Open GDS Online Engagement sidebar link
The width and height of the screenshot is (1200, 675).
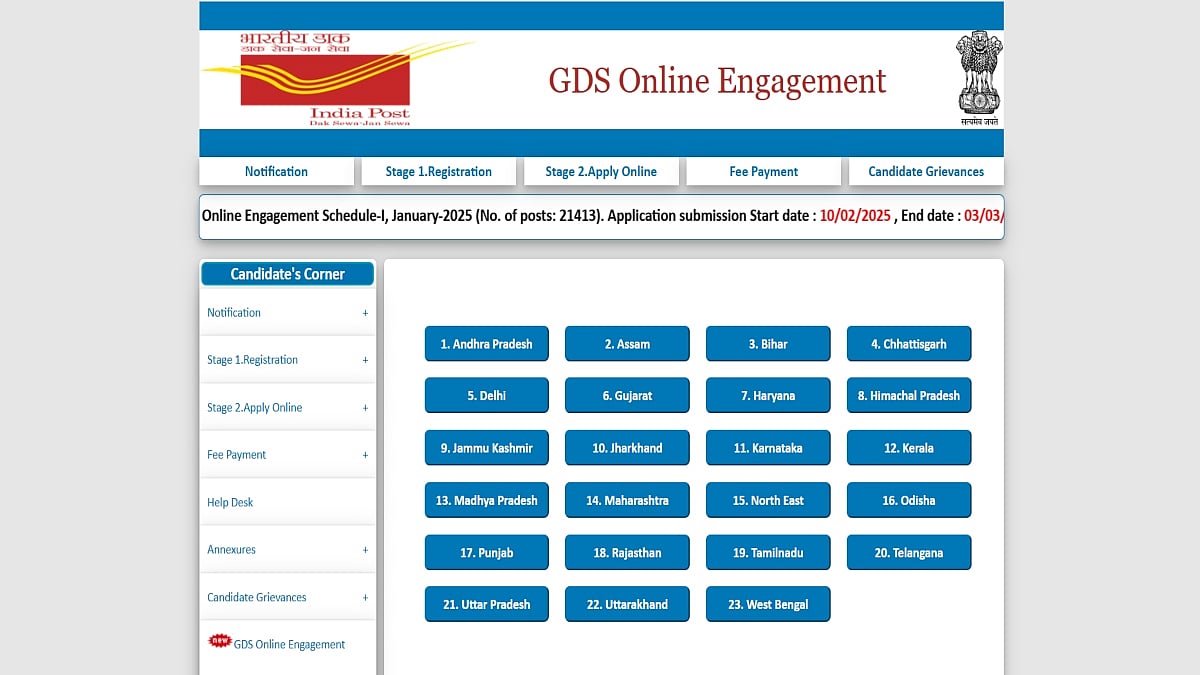click(x=289, y=645)
